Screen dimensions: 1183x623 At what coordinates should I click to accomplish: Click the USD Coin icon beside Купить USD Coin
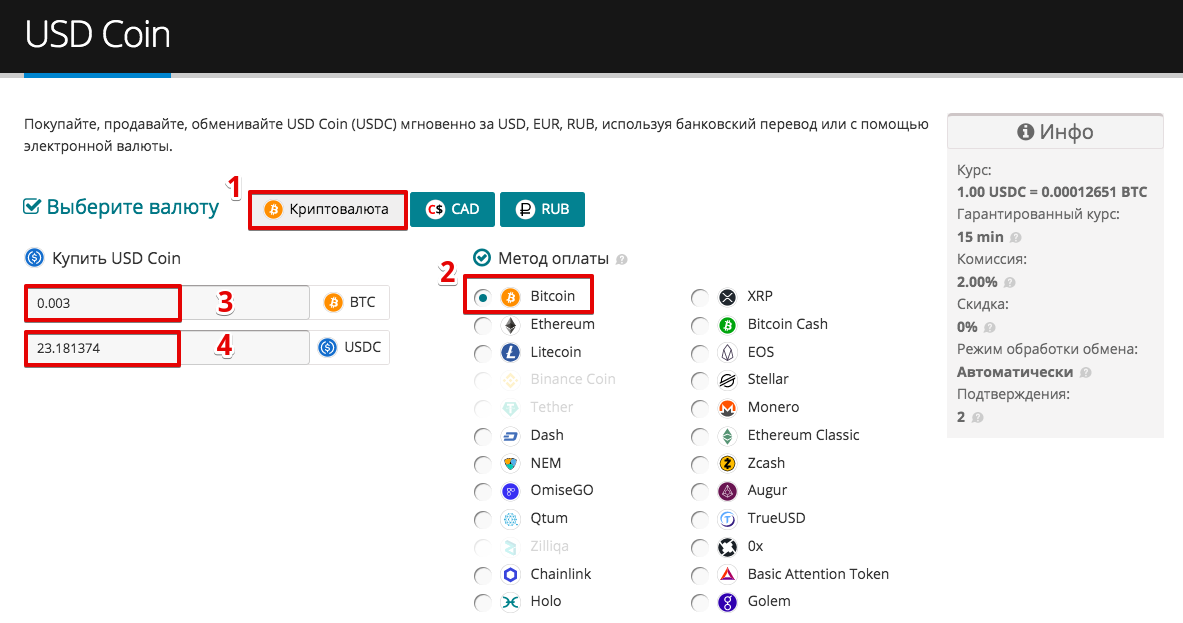35,258
